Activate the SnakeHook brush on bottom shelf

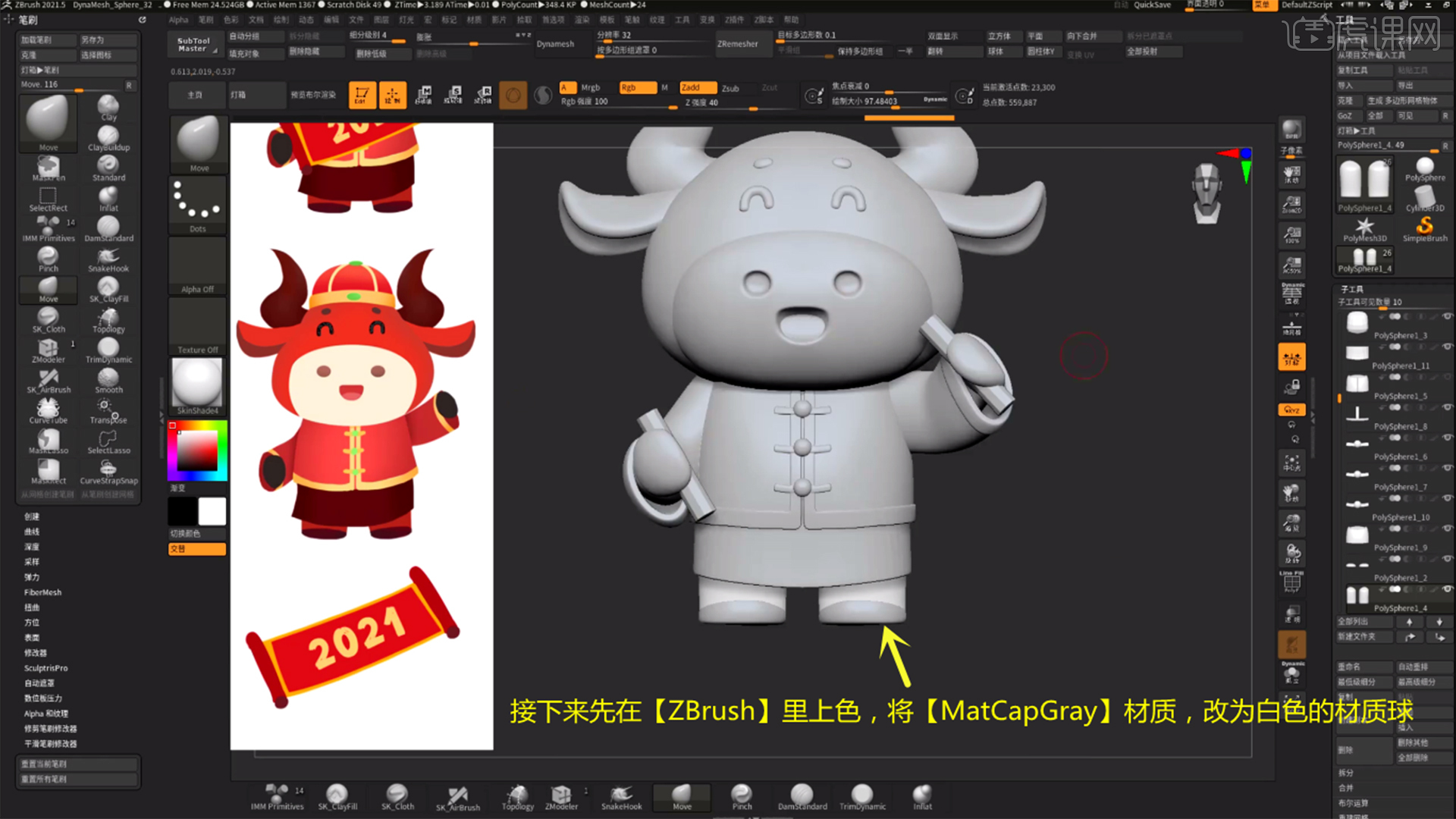[620, 797]
